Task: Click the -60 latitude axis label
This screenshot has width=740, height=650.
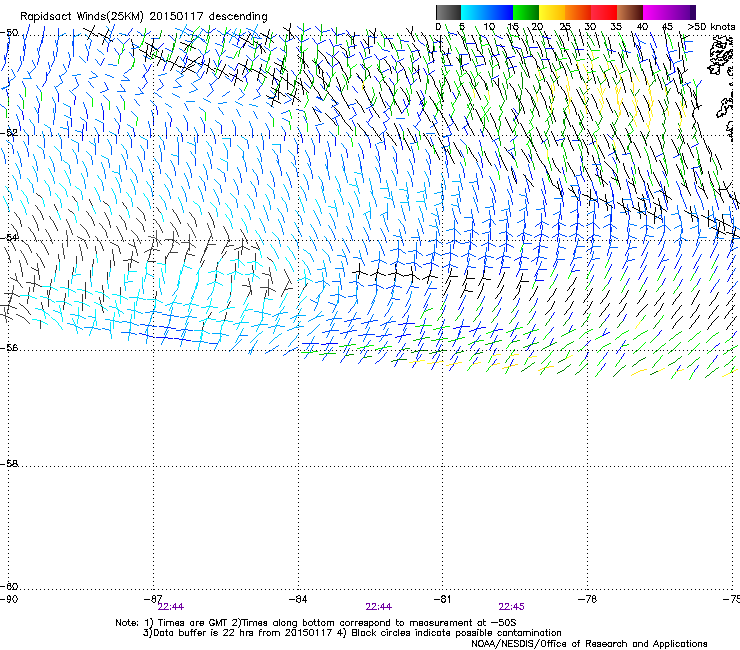Action: point(9,586)
